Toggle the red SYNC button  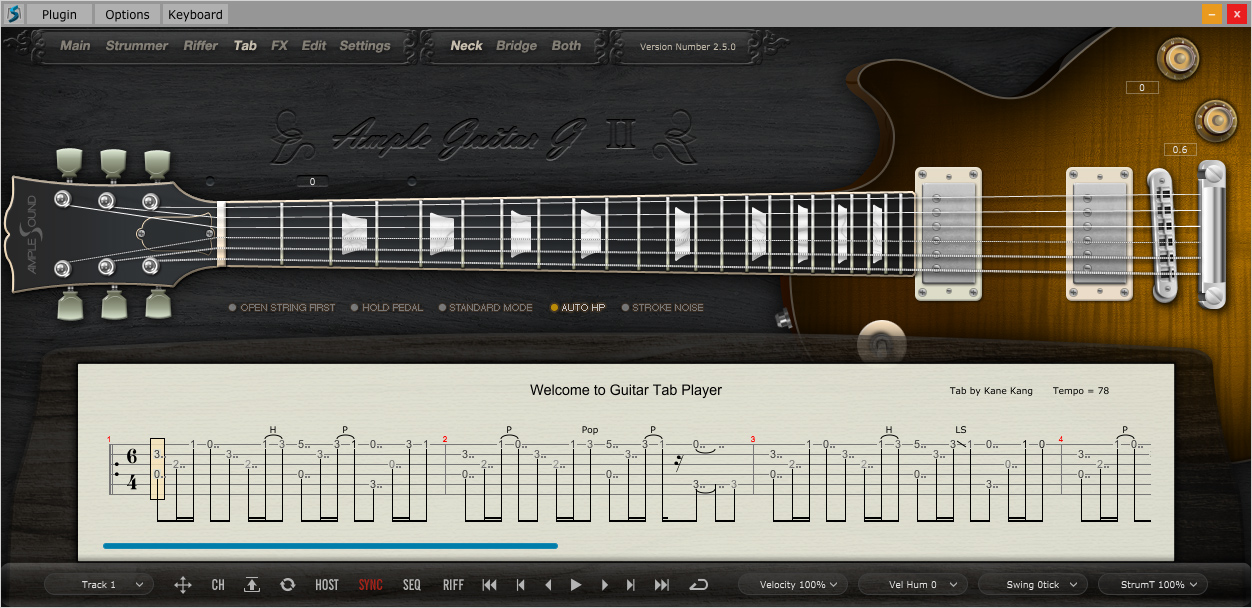tap(370, 585)
